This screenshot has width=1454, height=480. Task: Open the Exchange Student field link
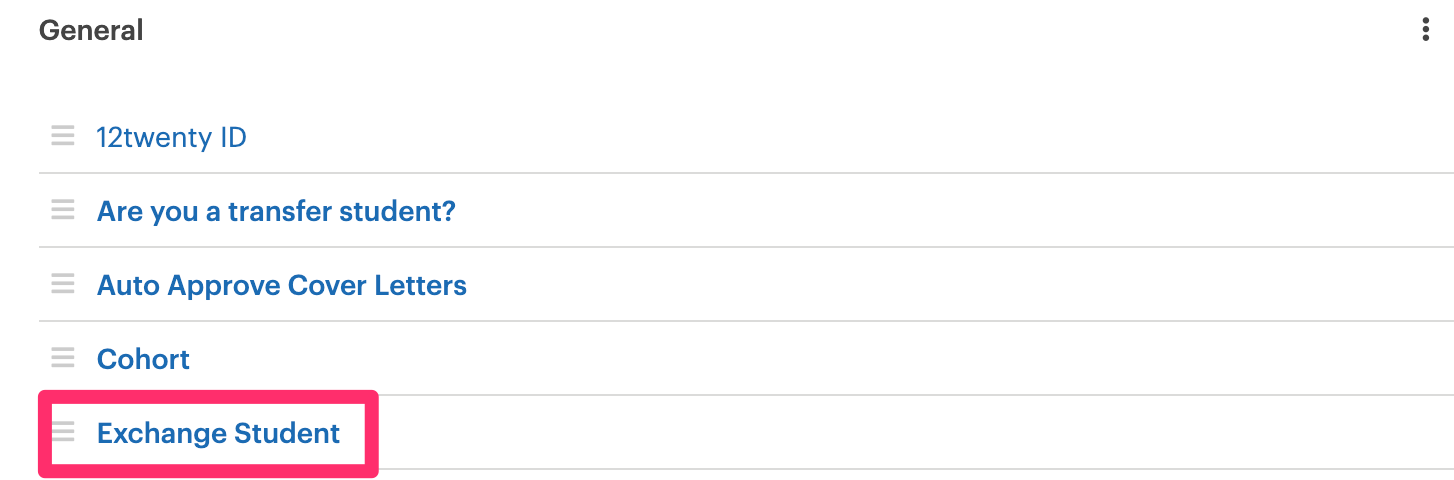218,433
